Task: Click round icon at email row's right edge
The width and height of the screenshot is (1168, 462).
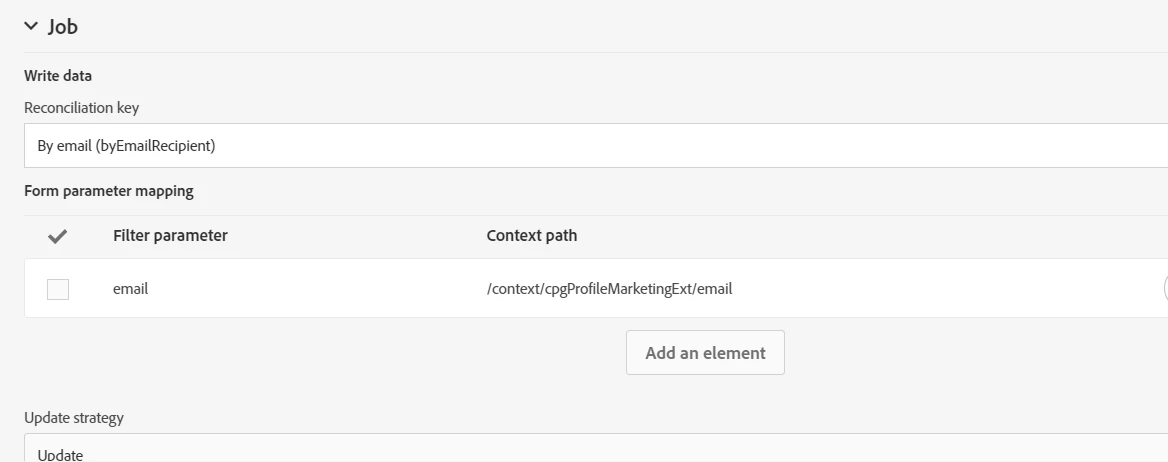Action: pos(1163,289)
